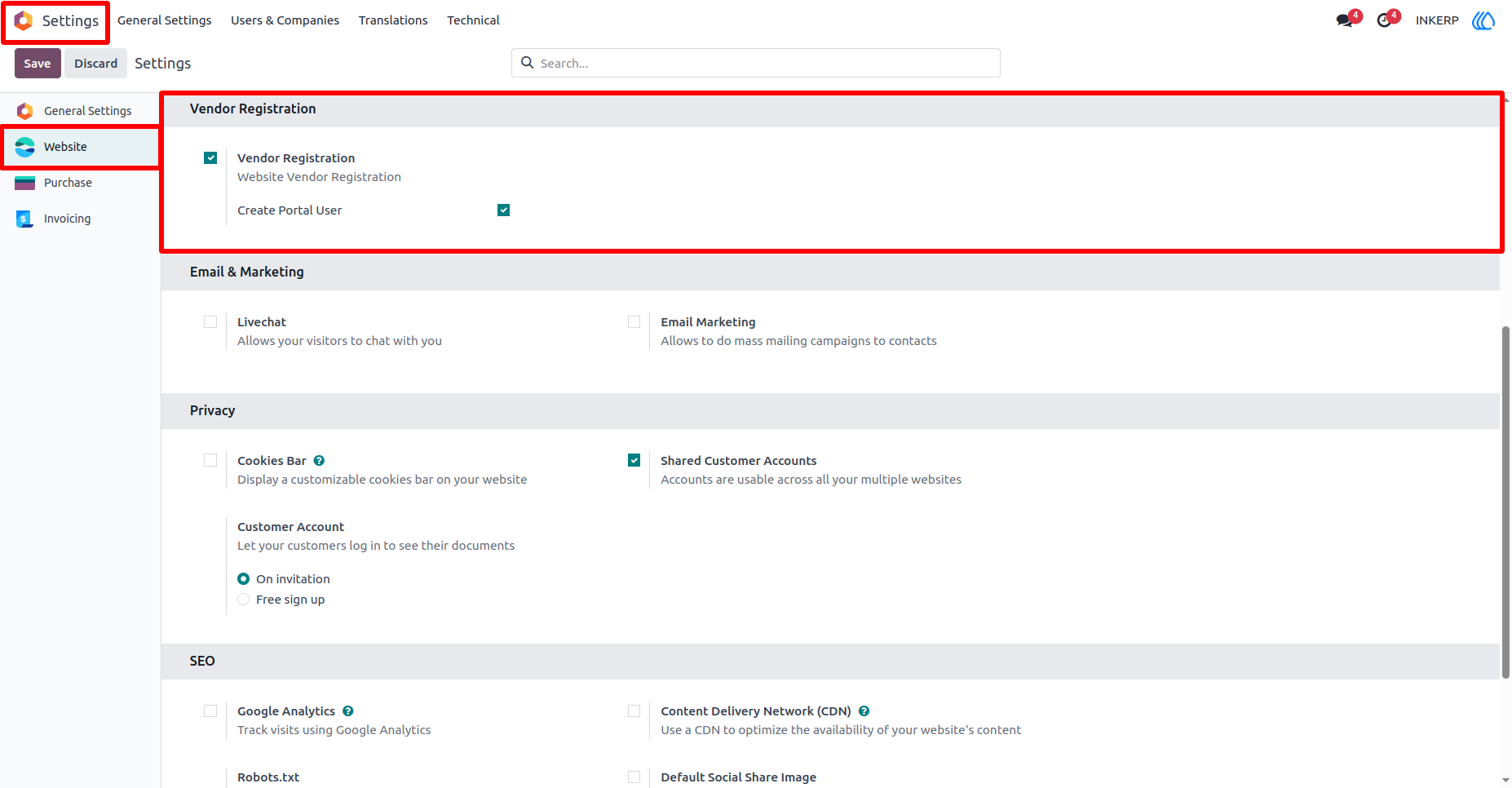Viewport: 1512px width, 788px height.
Task: Open the General Settings top menu
Action: (x=164, y=20)
